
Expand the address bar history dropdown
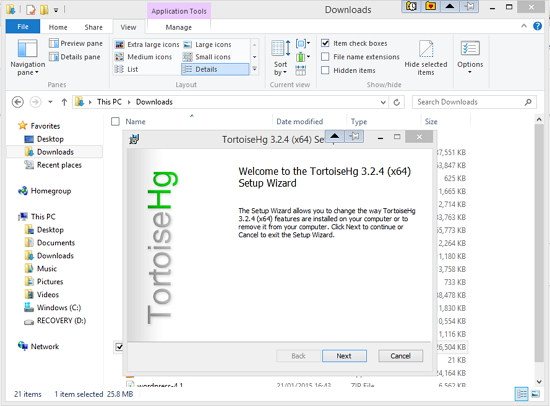(383, 102)
